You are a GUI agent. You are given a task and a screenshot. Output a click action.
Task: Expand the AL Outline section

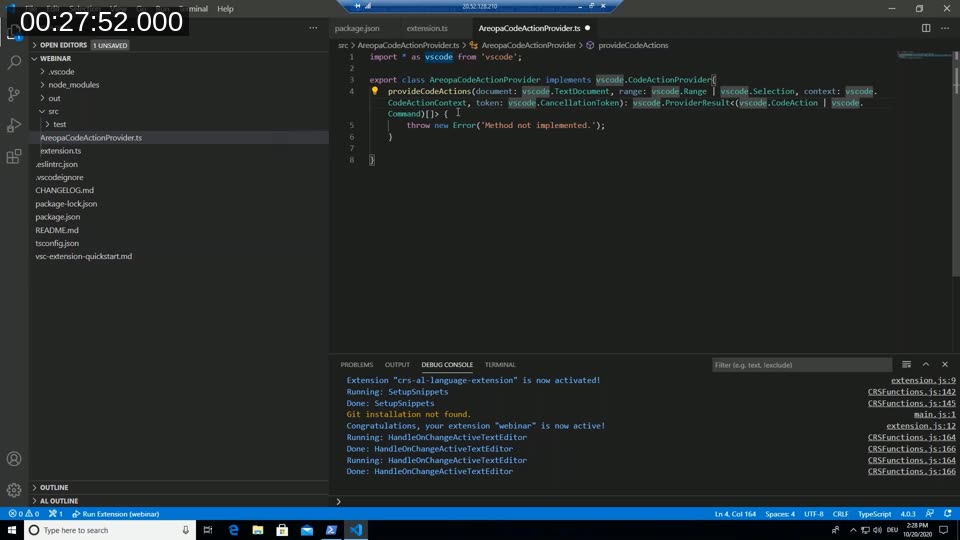pos(59,501)
